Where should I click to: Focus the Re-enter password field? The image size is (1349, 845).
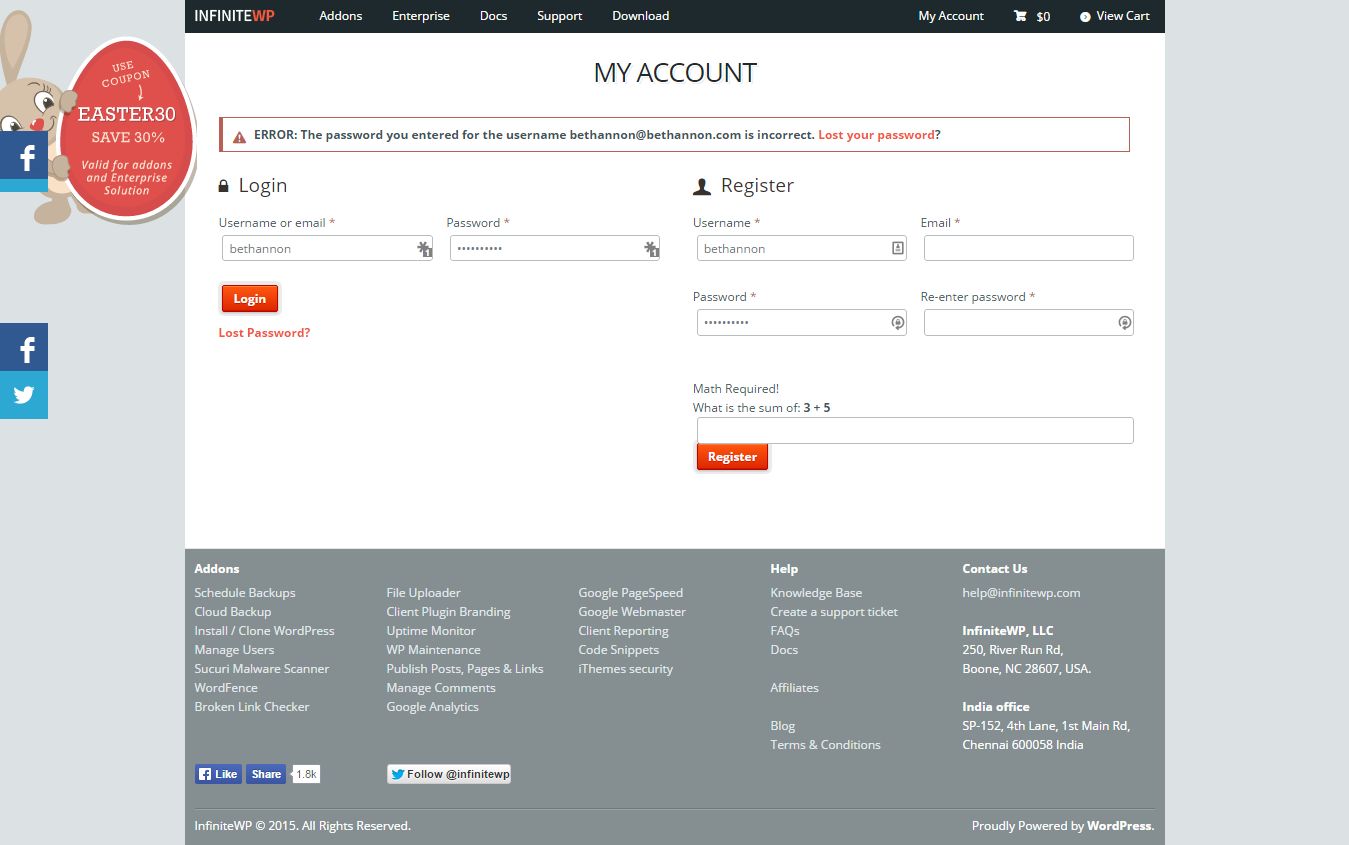(x=1029, y=322)
